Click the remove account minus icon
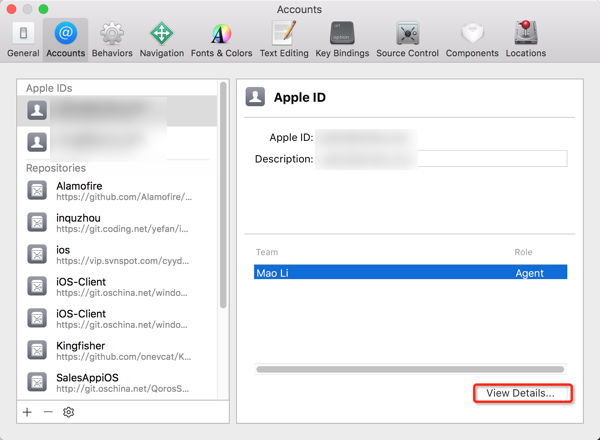The width and height of the screenshot is (600, 440). [x=48, y=412]
